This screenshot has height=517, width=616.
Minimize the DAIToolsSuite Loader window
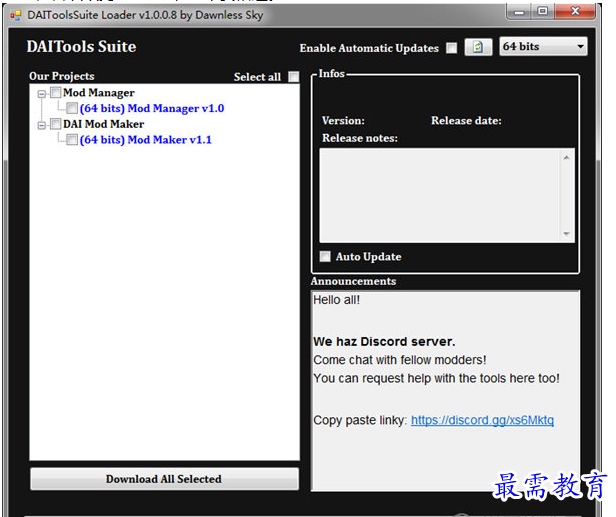coord(519,12)
